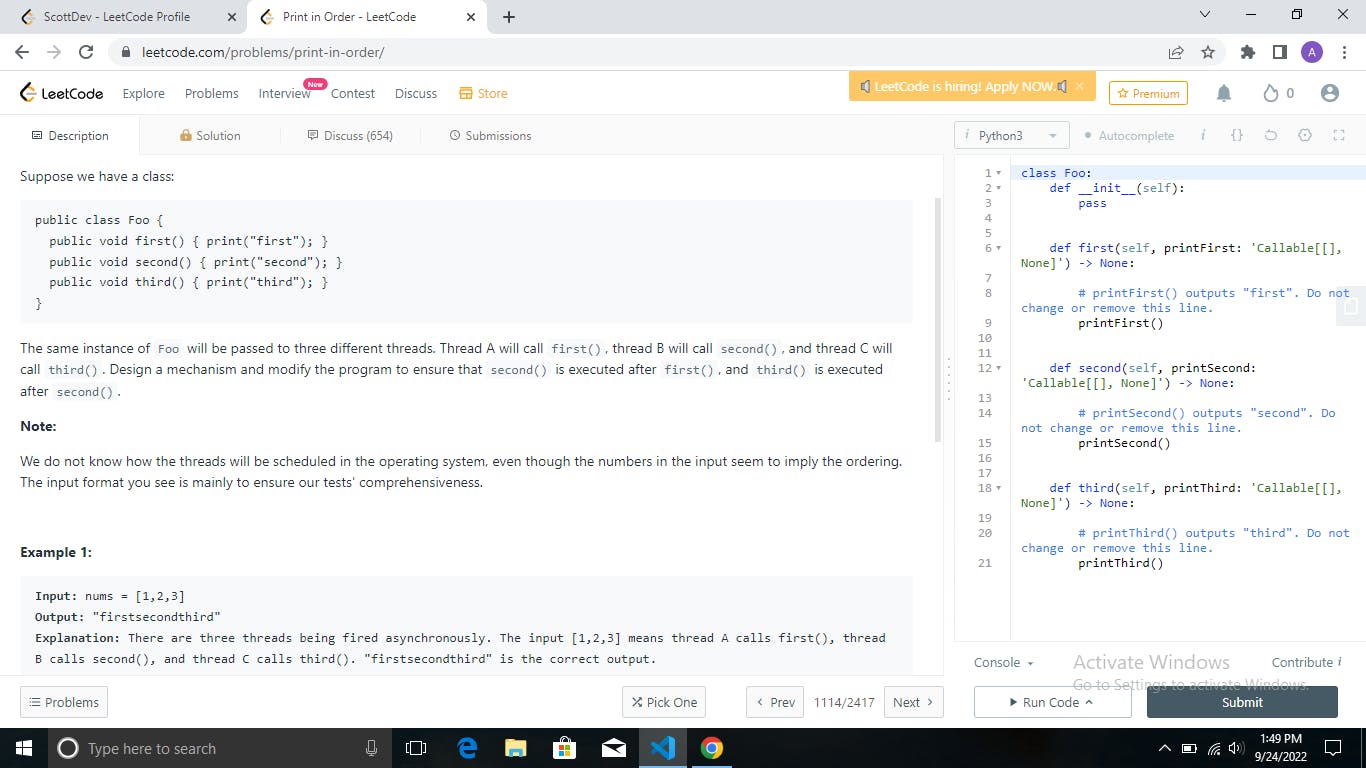Open the Python3 language dropdown
The height and width of the screenshot is (768, 1366).
point(1010,135)
